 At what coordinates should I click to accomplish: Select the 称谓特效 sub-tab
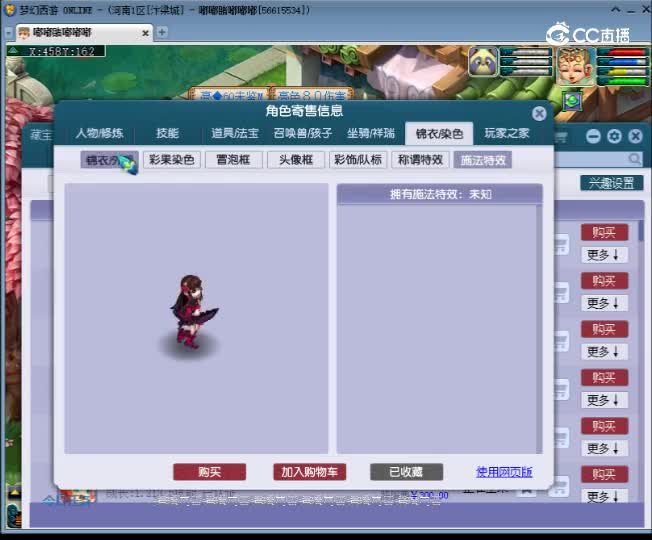point(420,160)
